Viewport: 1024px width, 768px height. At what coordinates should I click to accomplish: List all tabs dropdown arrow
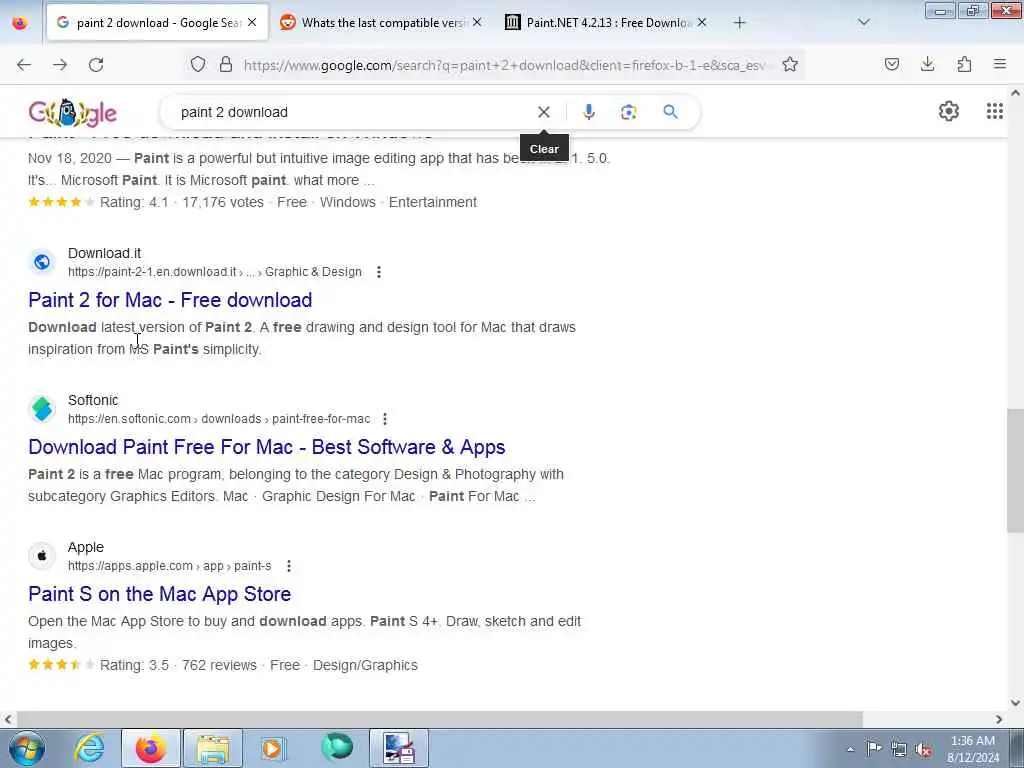tap(863, 23)
